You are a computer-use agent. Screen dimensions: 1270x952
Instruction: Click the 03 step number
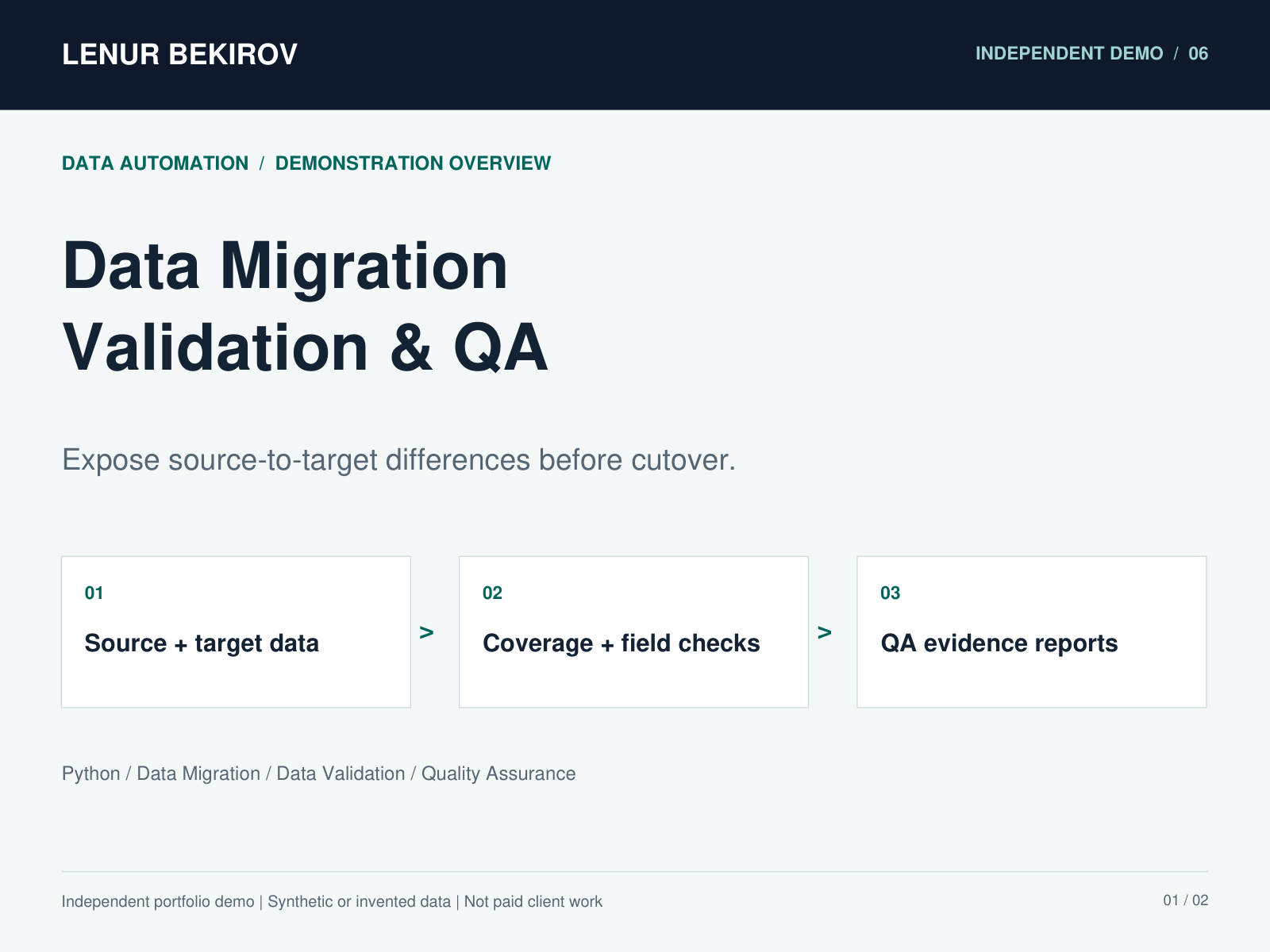tap(890, 593)
